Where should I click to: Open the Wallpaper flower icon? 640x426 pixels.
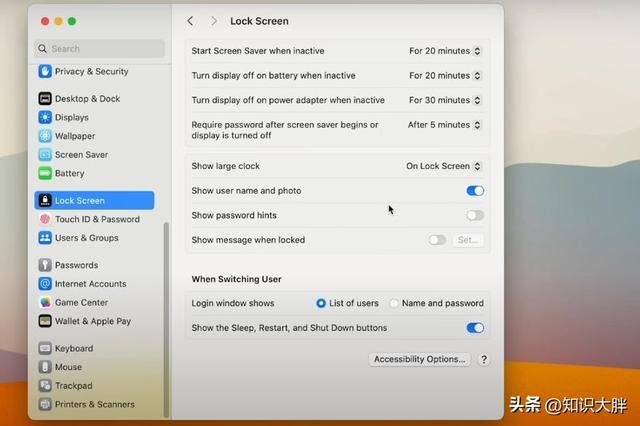pos(45,136)
